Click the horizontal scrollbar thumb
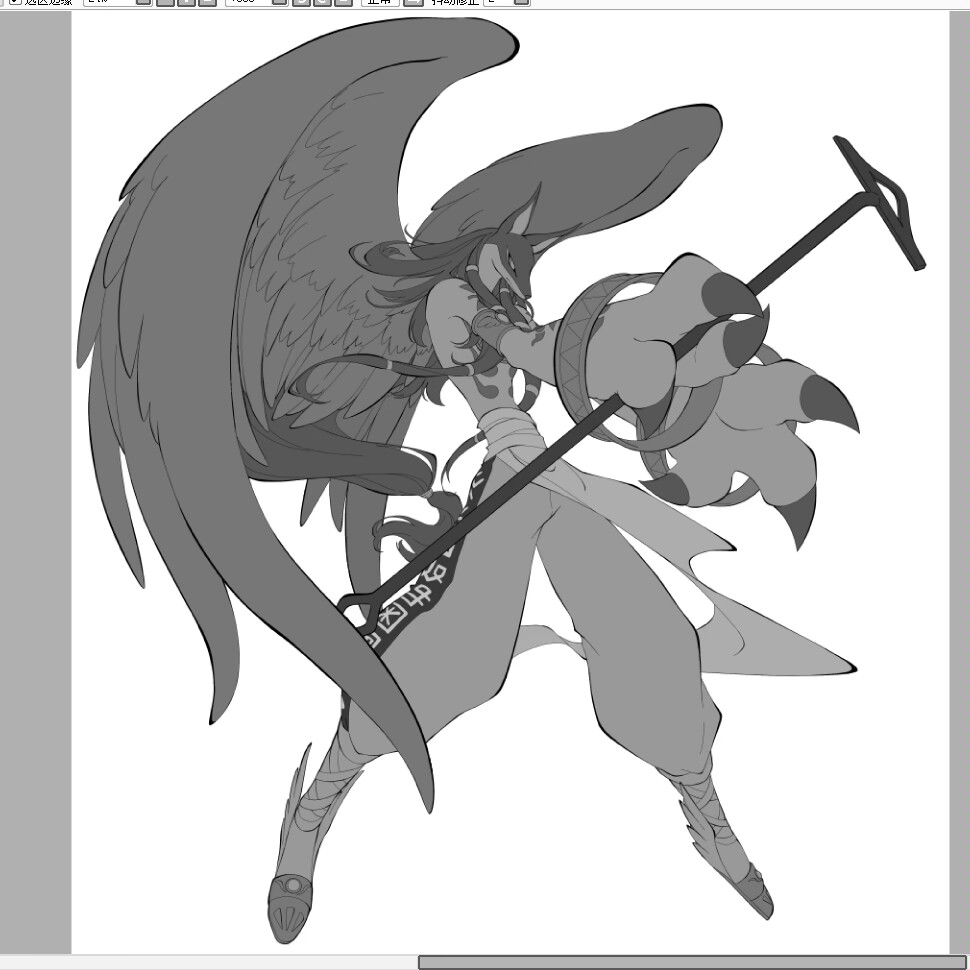Viewport: 970px width, 970px height. click(x=690, y=962)
